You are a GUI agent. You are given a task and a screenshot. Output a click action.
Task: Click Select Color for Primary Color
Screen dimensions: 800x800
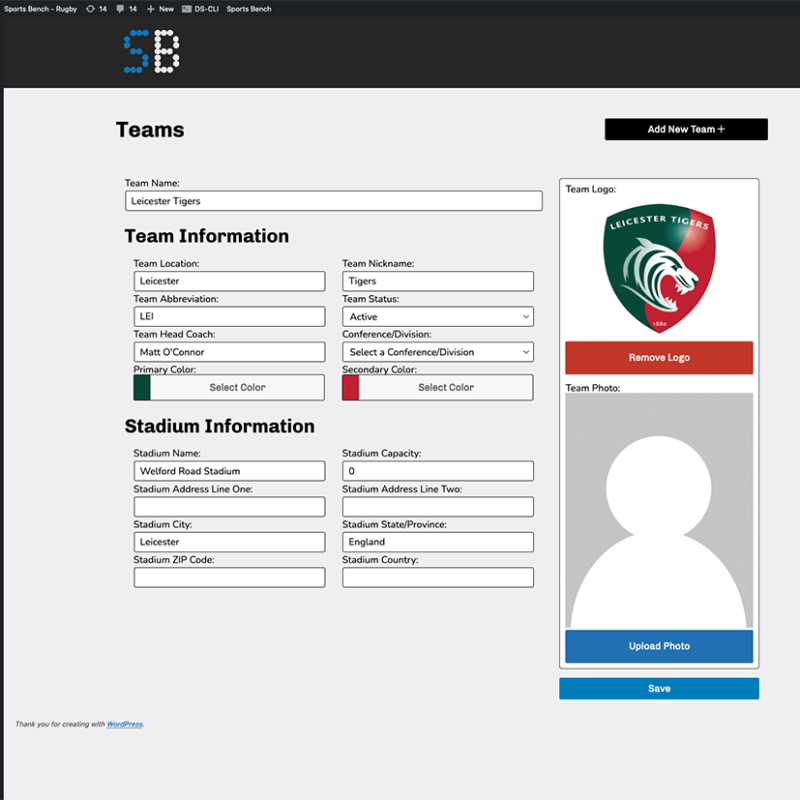(237, 387)
